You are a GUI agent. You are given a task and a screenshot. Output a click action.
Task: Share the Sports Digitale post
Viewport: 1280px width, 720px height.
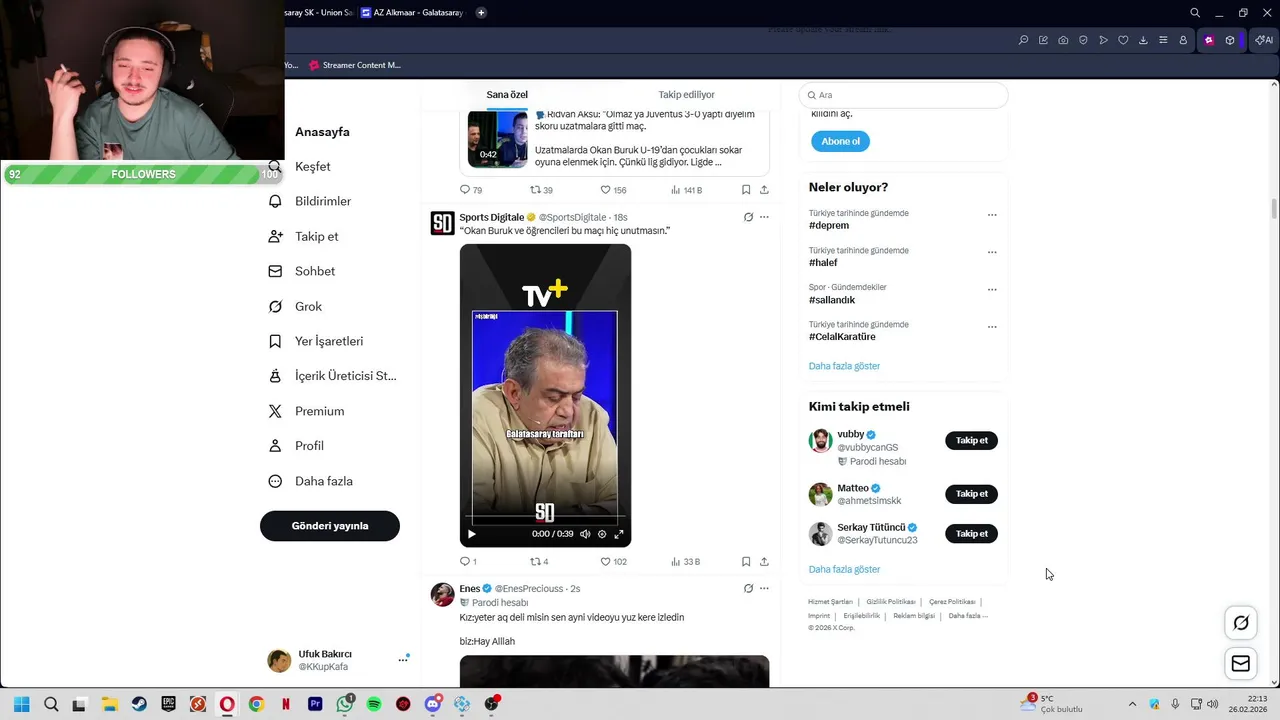(x=764, y=562)
